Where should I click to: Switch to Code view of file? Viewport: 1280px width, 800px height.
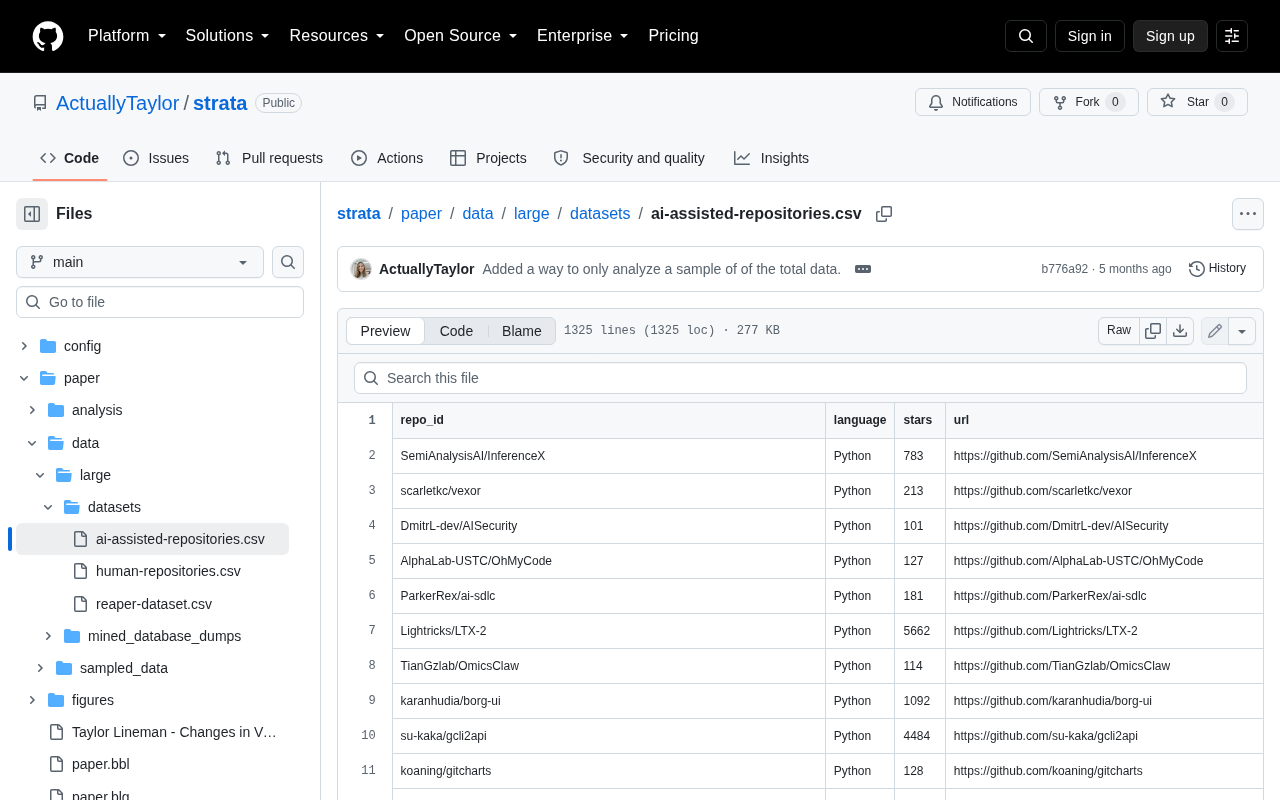(x=456, y=331)
